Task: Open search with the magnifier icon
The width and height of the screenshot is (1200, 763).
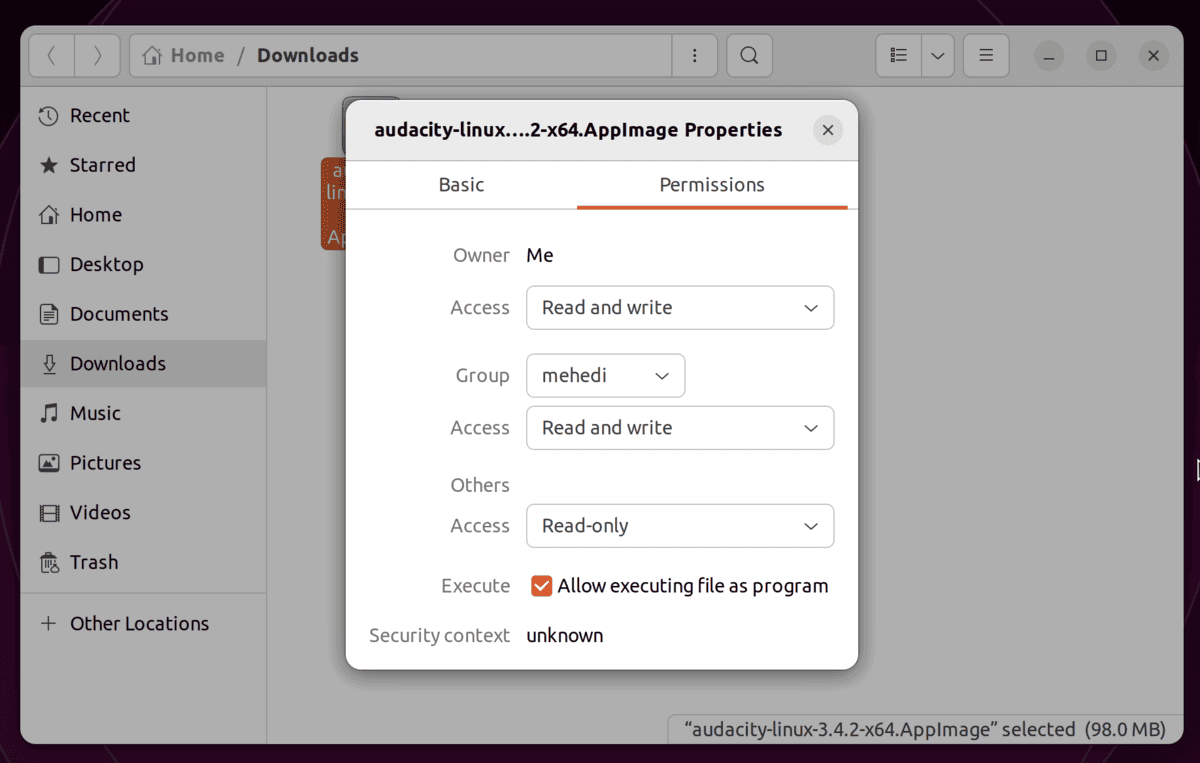Action: click(749, 56)
